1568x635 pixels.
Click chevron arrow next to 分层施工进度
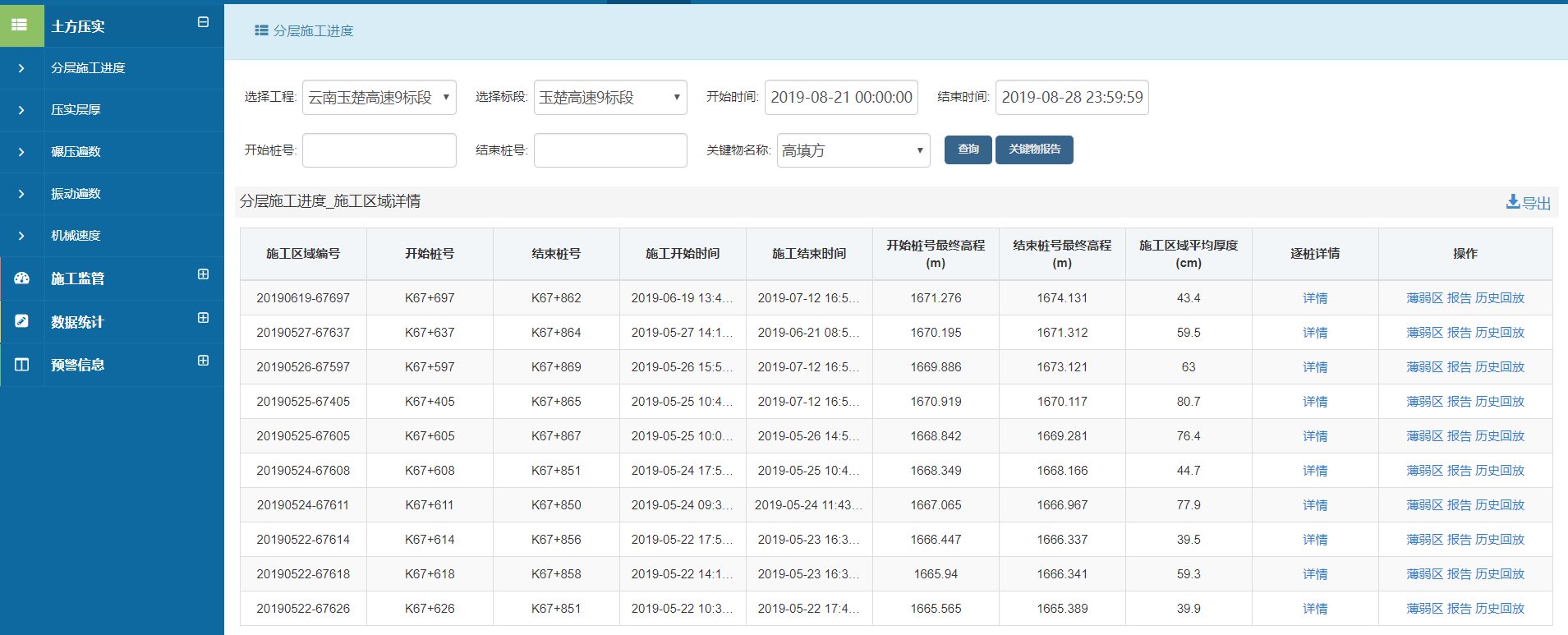point(21,68)
